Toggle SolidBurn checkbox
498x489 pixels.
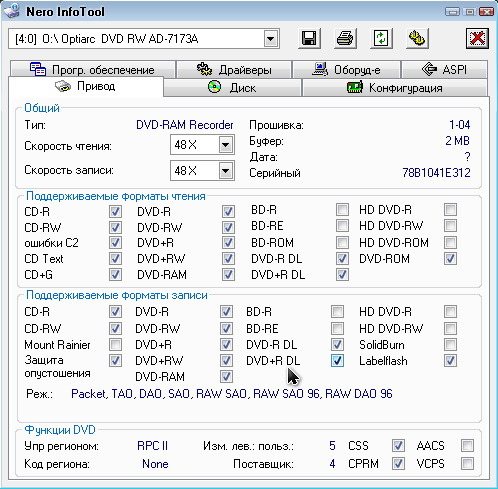[450, 344]
